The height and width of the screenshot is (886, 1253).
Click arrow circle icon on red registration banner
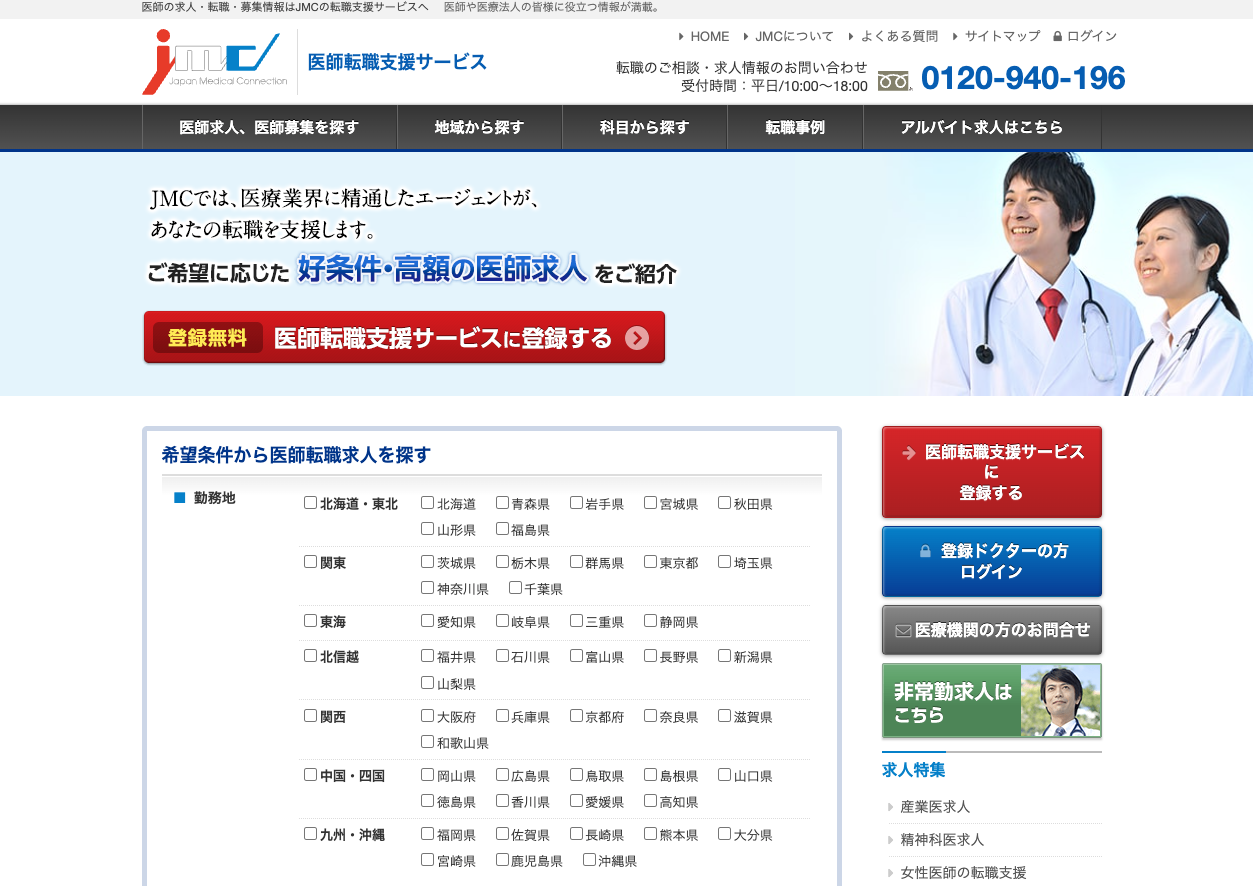point(637,338)
